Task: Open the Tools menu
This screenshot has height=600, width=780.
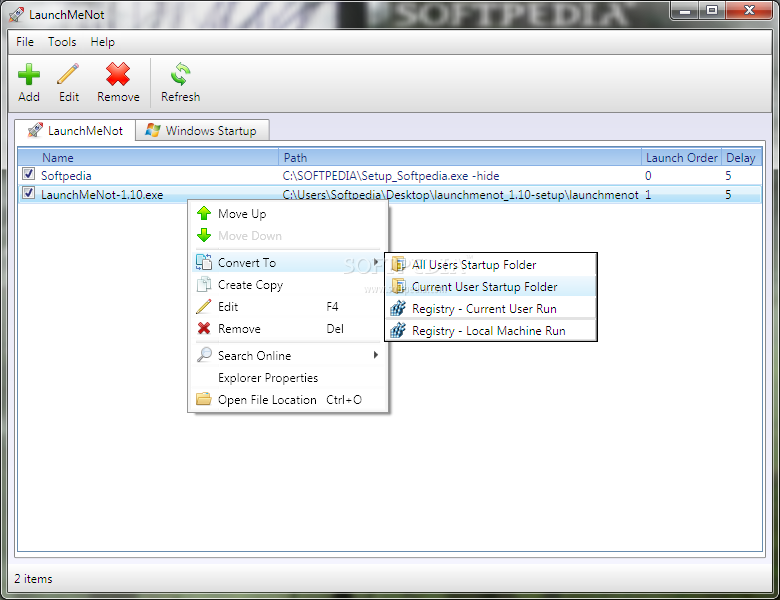Action: point(62,42)
